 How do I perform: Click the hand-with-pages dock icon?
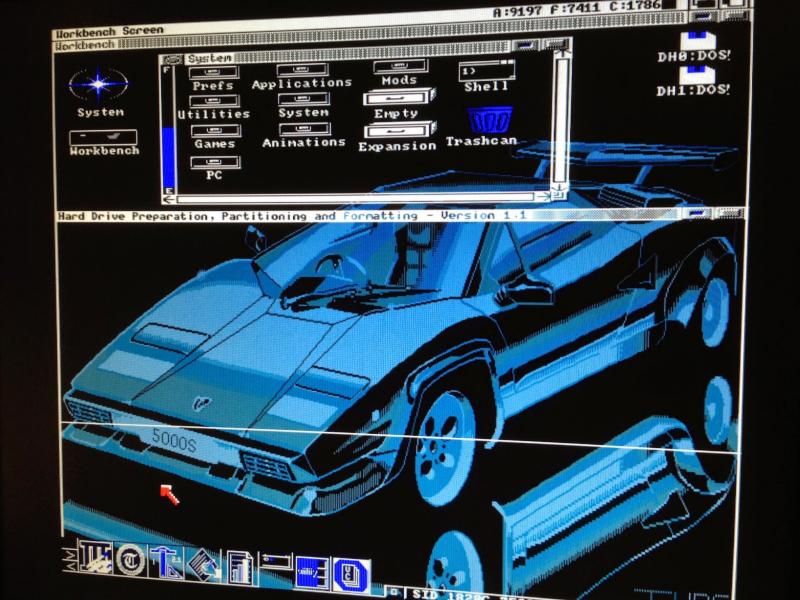tap(205, 565)
